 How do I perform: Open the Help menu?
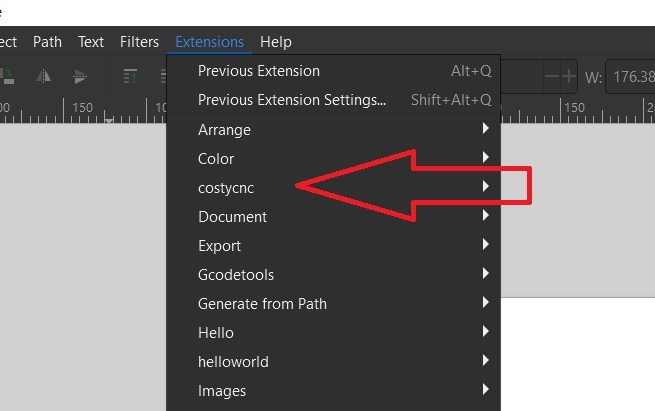(x=275, y=42)
